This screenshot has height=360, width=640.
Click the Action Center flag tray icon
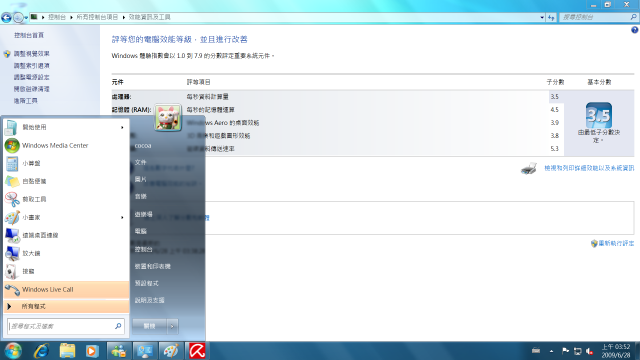coord(565,351)
